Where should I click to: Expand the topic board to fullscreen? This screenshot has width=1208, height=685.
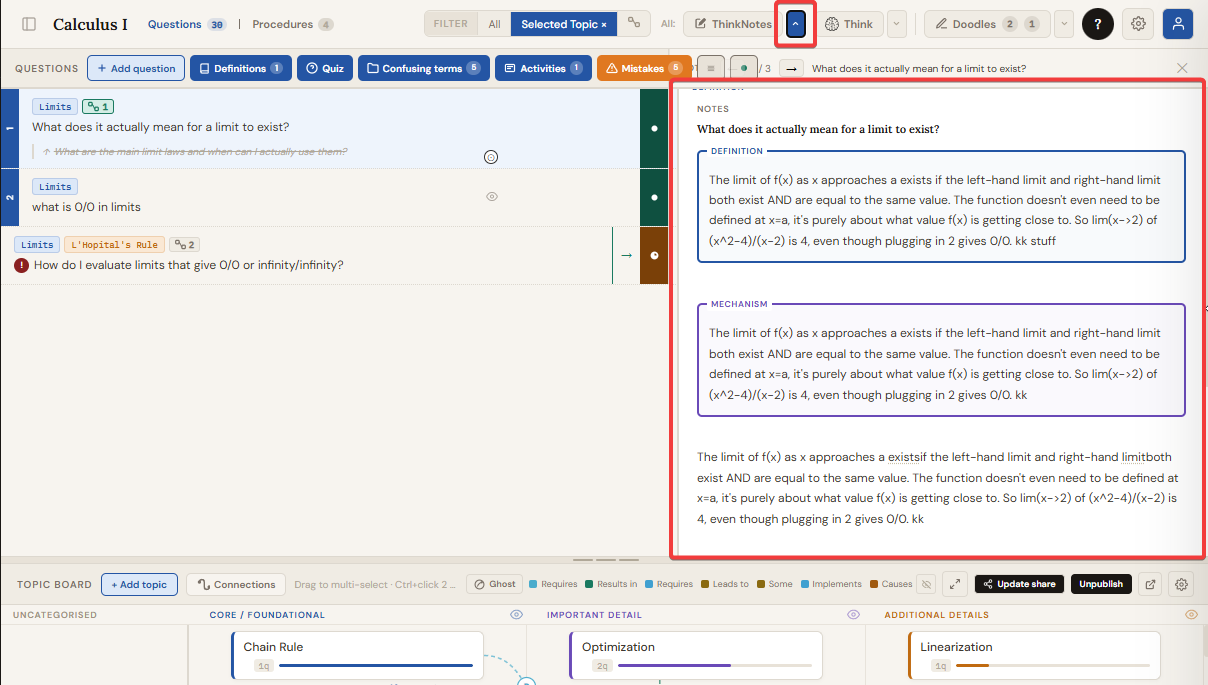click(955, 584)
